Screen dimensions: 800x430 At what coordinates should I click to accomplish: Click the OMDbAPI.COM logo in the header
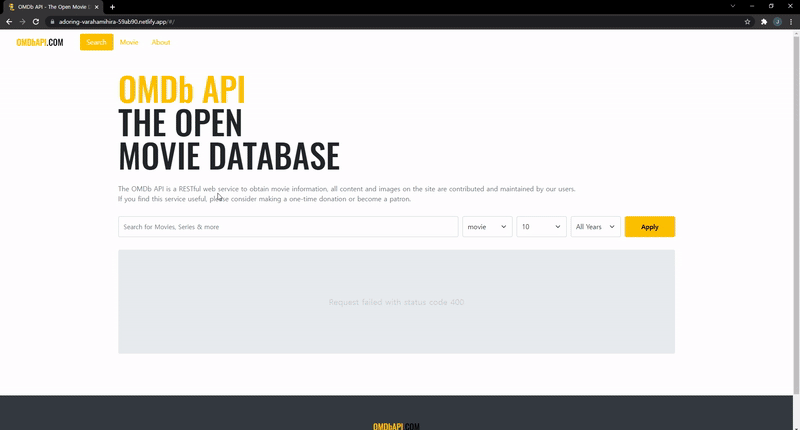40,42
